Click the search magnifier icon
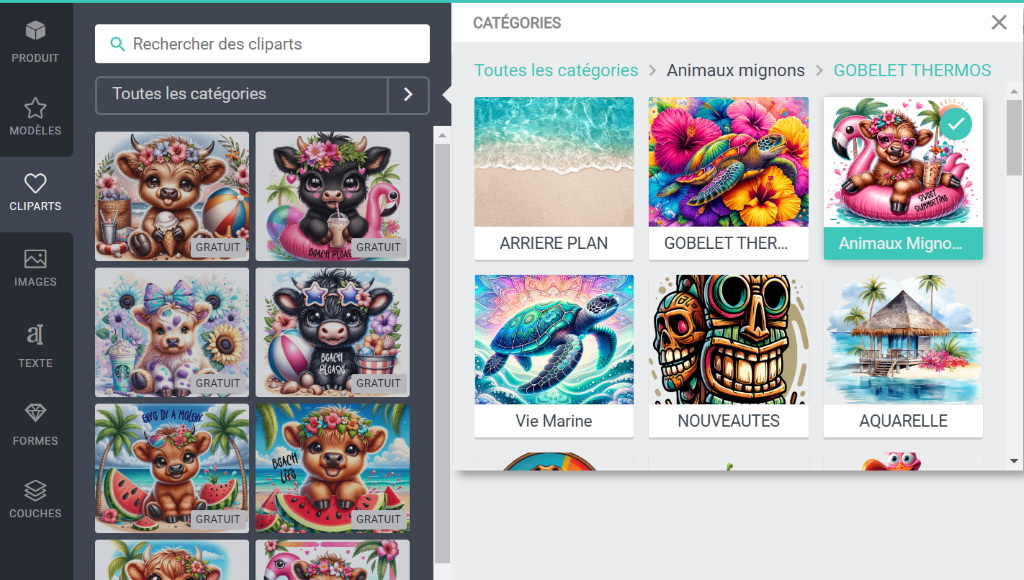The width and height of the screenshot is (1024, 580). (x=118, y=44)
